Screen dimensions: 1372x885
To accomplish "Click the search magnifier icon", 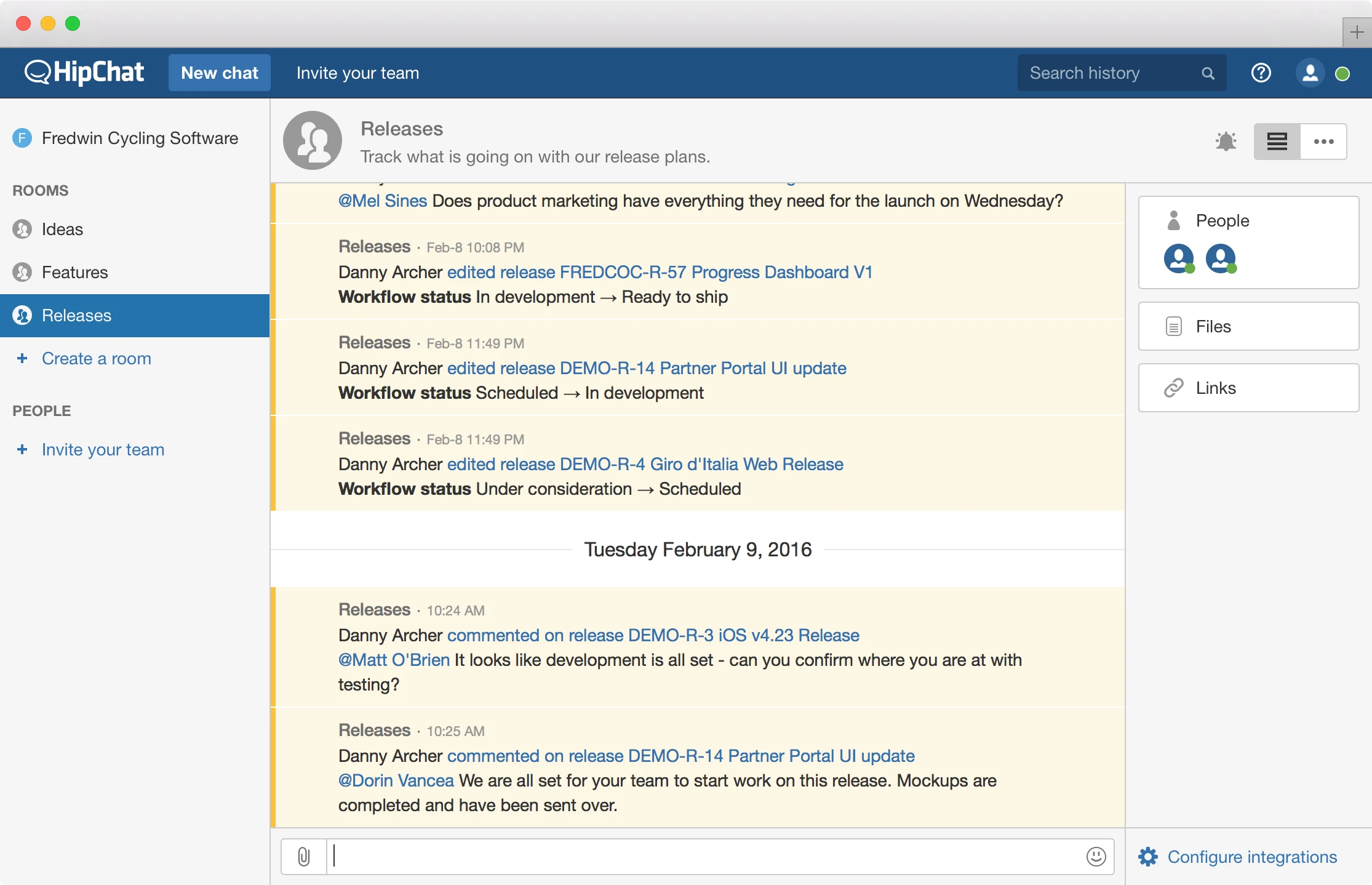I will point(1208,73).
